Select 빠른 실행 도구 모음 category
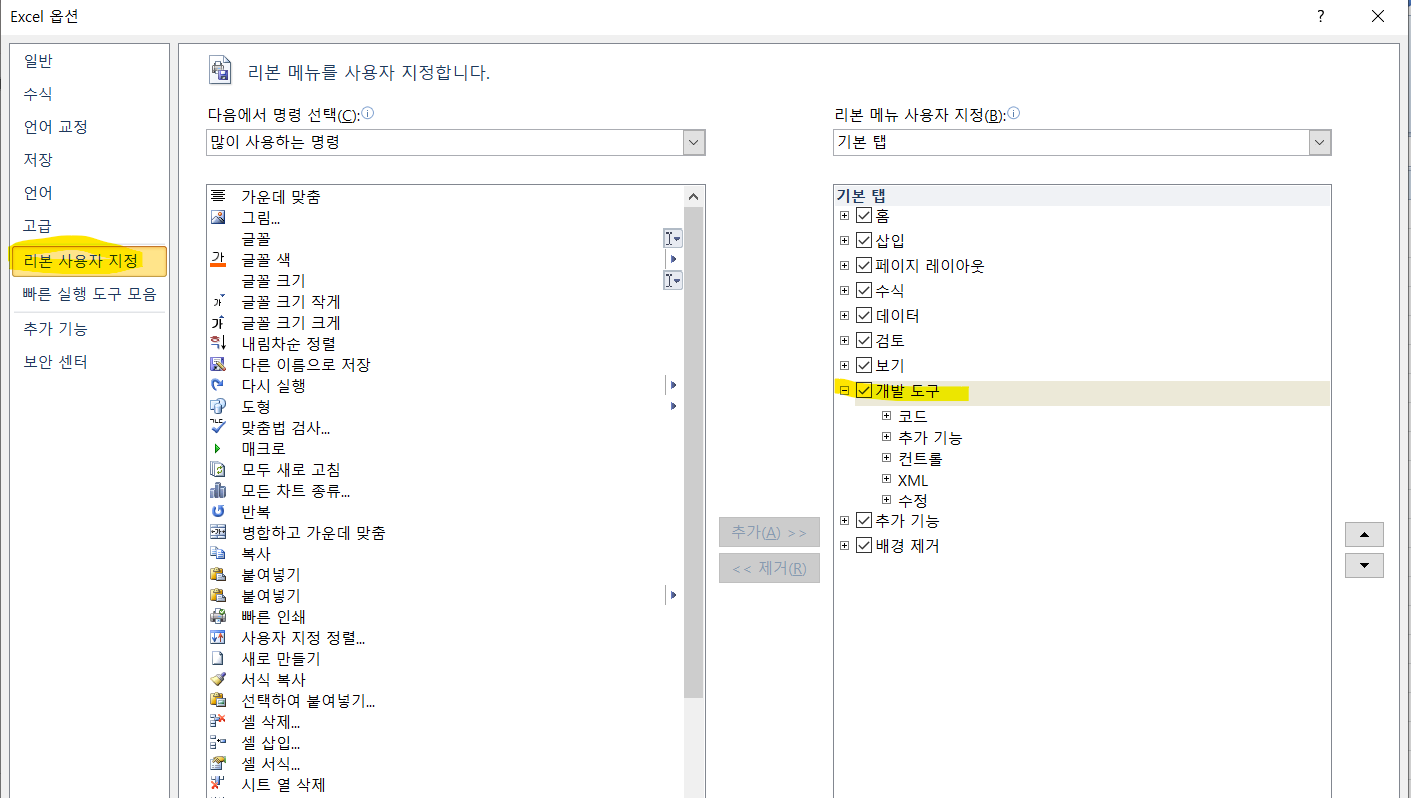Viewport: 1411px width, 798px height. pyautogui.click(x=89, y=294)
